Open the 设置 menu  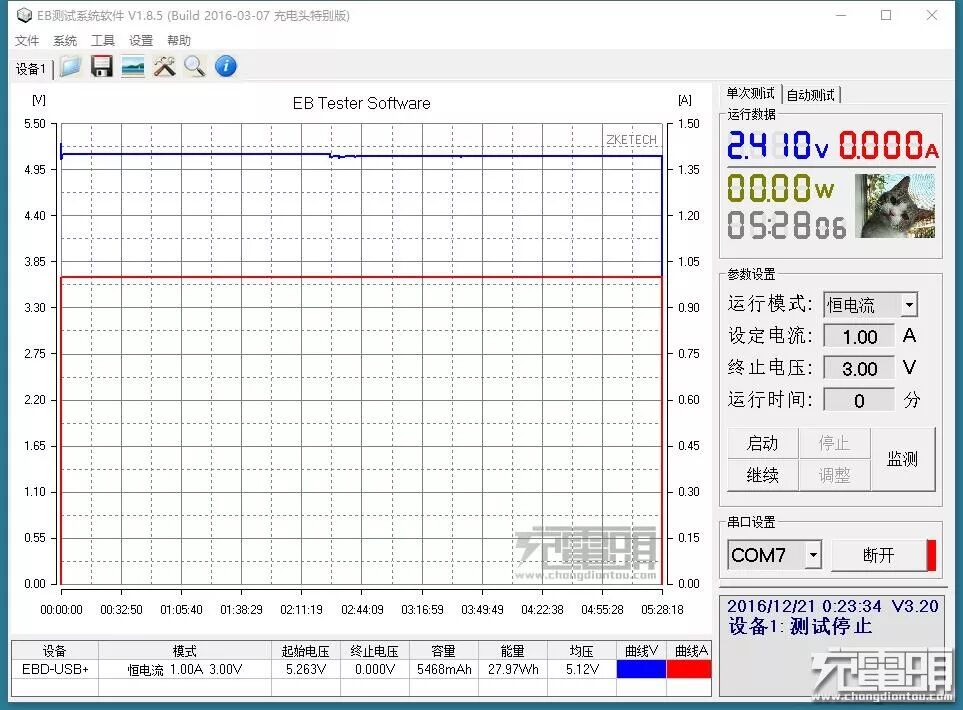141,41
